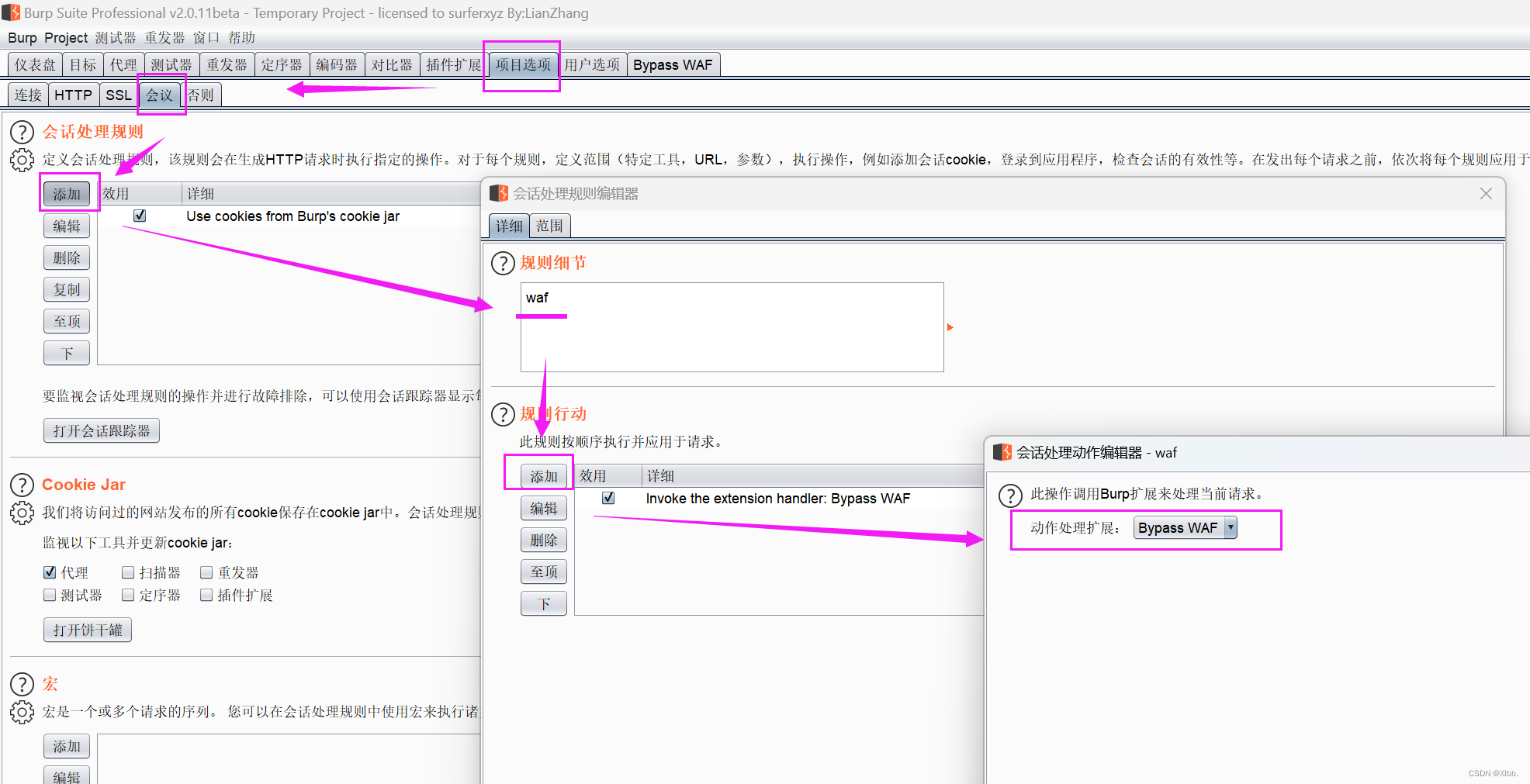
Task: Open help icon beside 规则细节
Action: tap(503, 263)
